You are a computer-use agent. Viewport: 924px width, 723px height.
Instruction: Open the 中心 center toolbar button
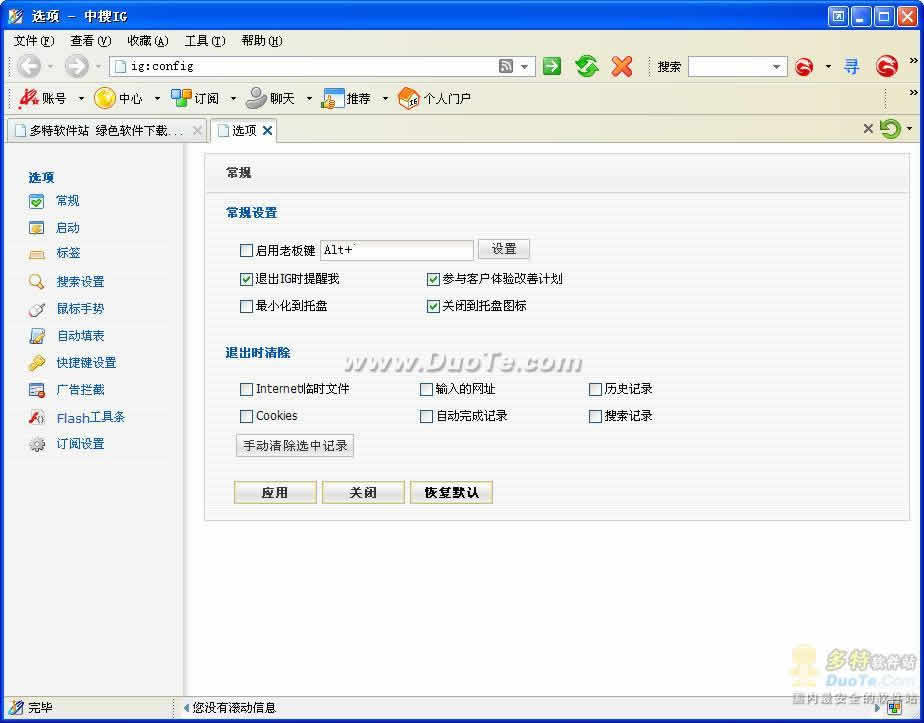click(x=118, y=98)
